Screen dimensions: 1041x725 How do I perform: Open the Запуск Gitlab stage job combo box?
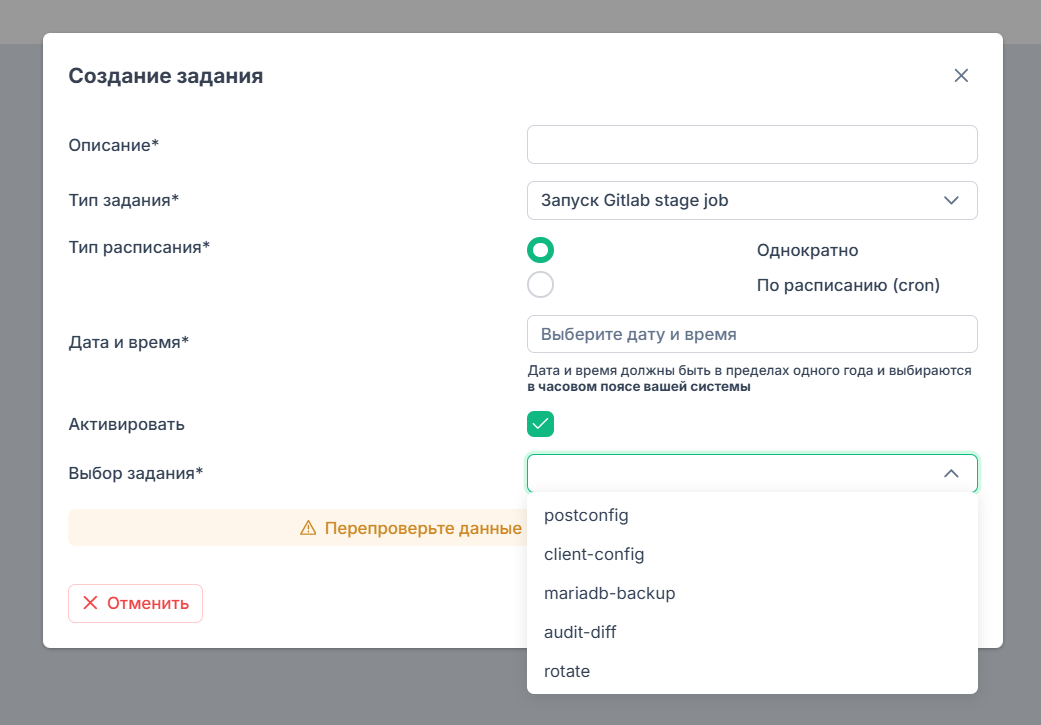752,201
